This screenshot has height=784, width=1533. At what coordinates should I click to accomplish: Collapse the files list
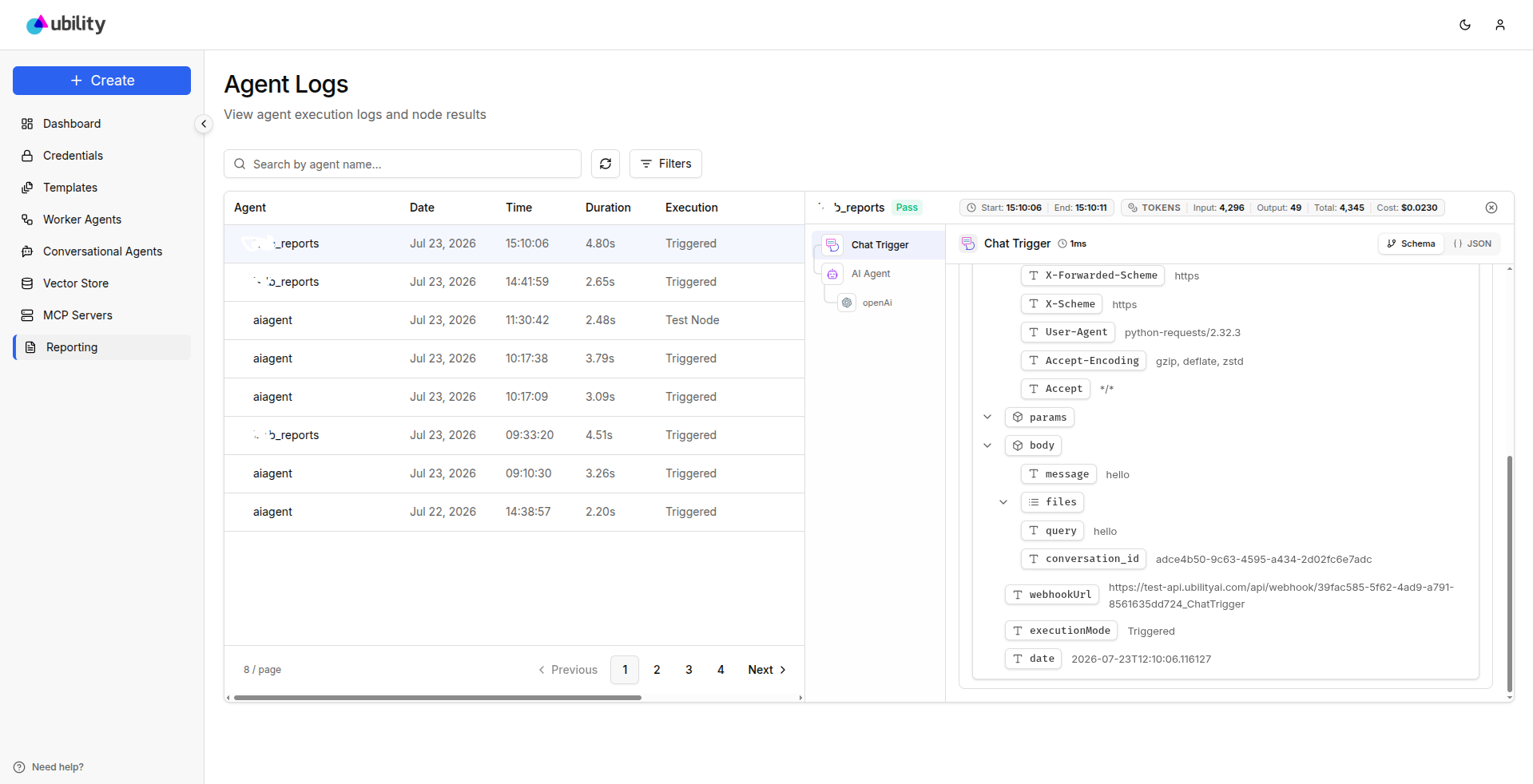pyautogui.click(x=1003, y=502)
